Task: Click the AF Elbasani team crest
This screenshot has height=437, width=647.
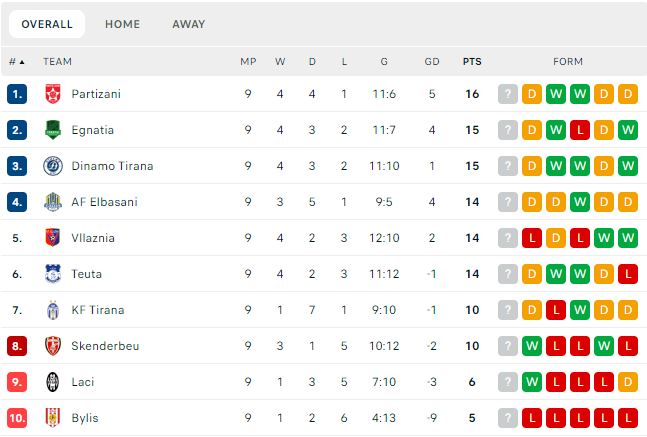Action: point(53,202)
